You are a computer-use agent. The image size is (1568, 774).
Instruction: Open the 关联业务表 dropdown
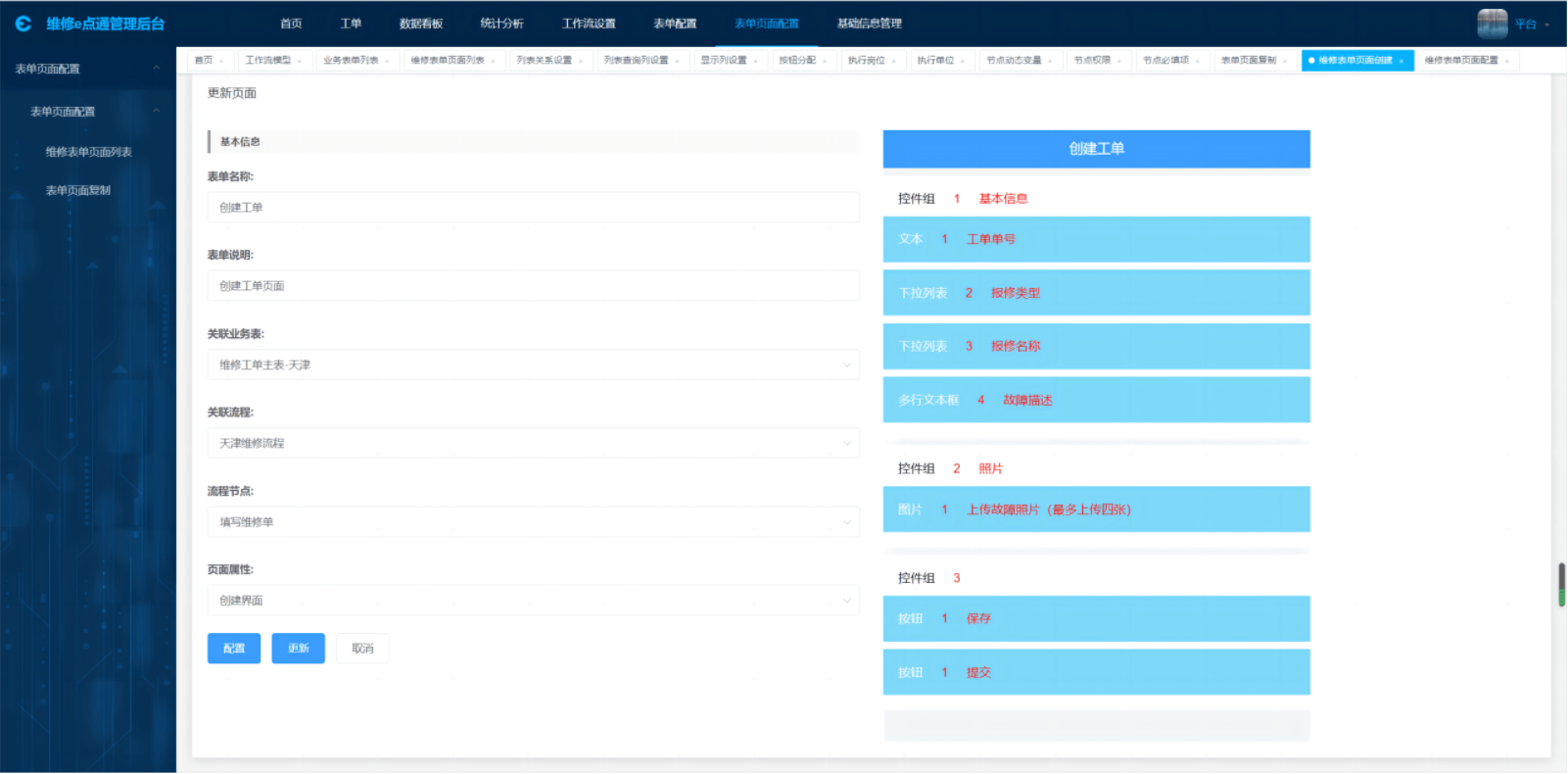533,364
